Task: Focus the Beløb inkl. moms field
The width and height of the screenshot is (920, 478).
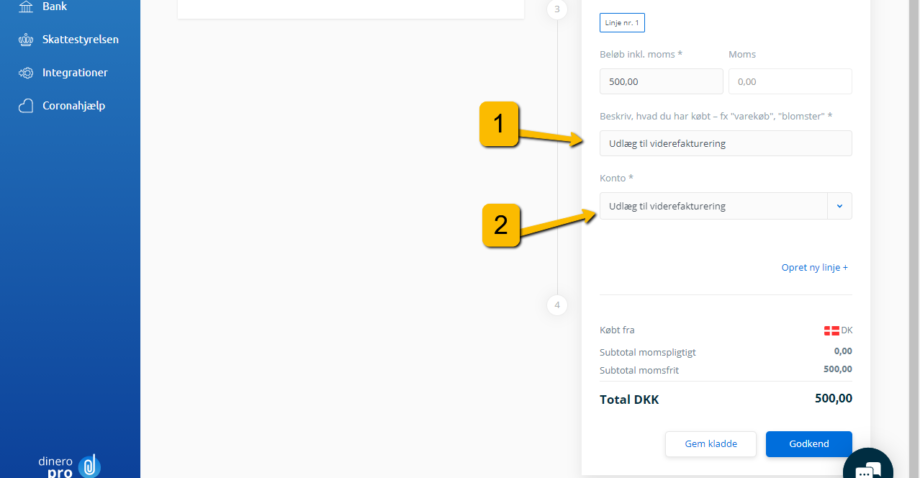Action: click(661, 82)
